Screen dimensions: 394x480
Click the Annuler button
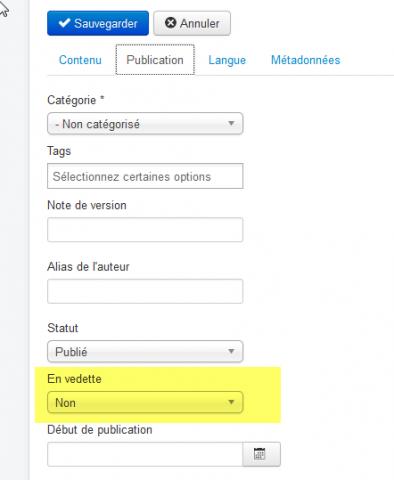pos(192,23)
